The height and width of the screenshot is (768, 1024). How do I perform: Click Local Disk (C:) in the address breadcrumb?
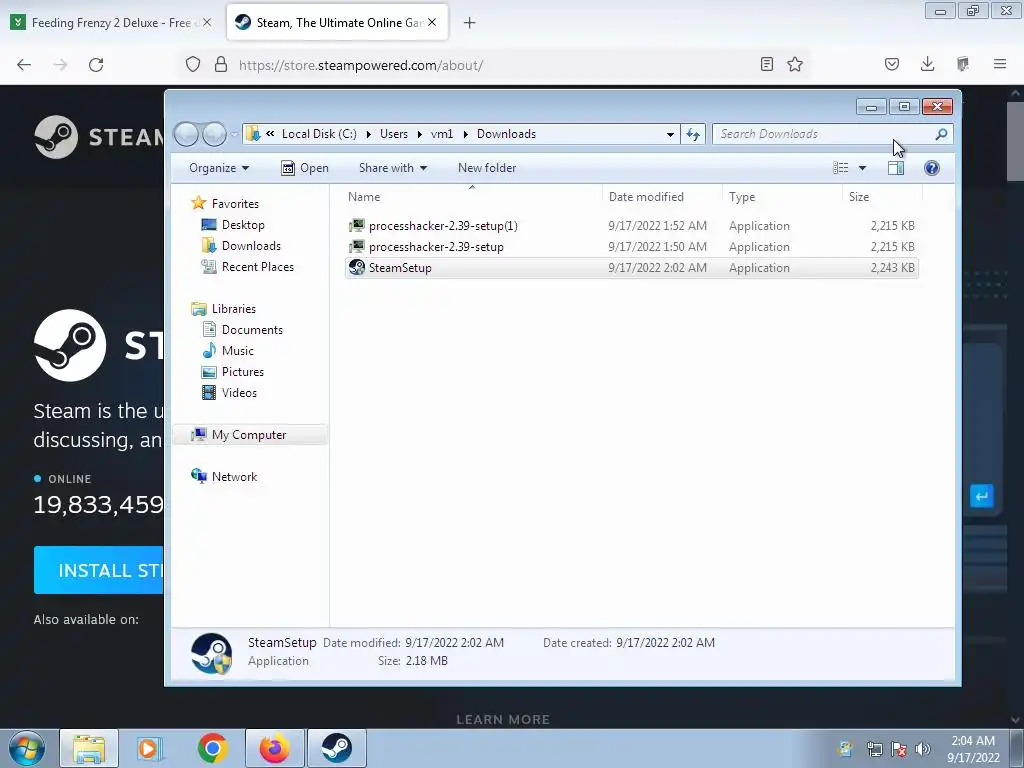pos(319,134)
